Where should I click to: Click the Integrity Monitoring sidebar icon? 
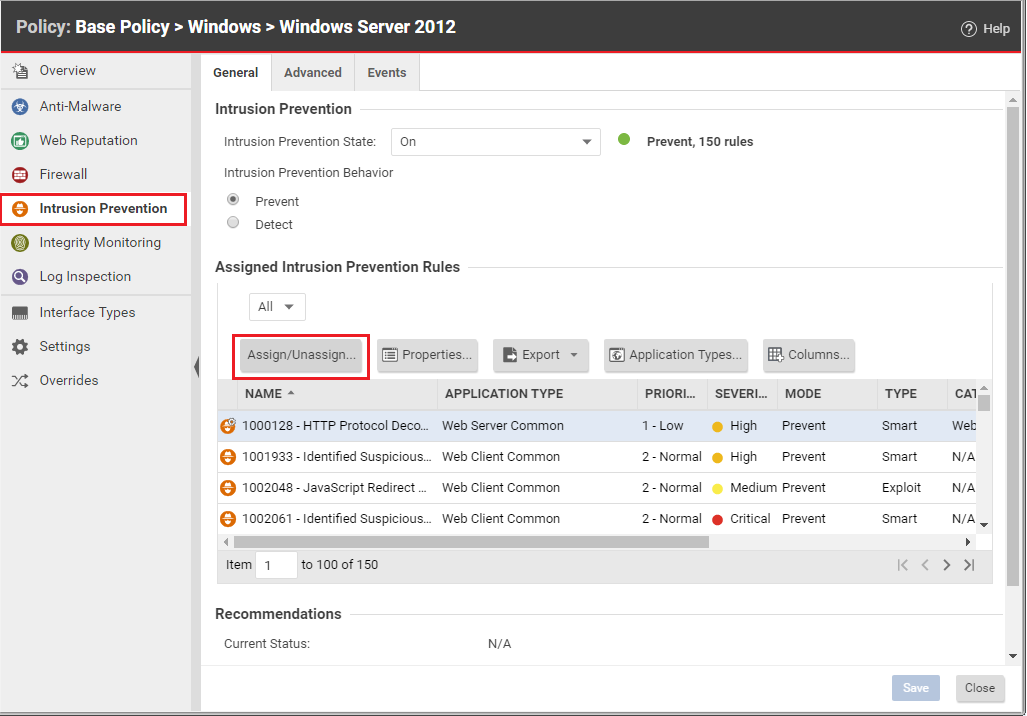point(20,243)
